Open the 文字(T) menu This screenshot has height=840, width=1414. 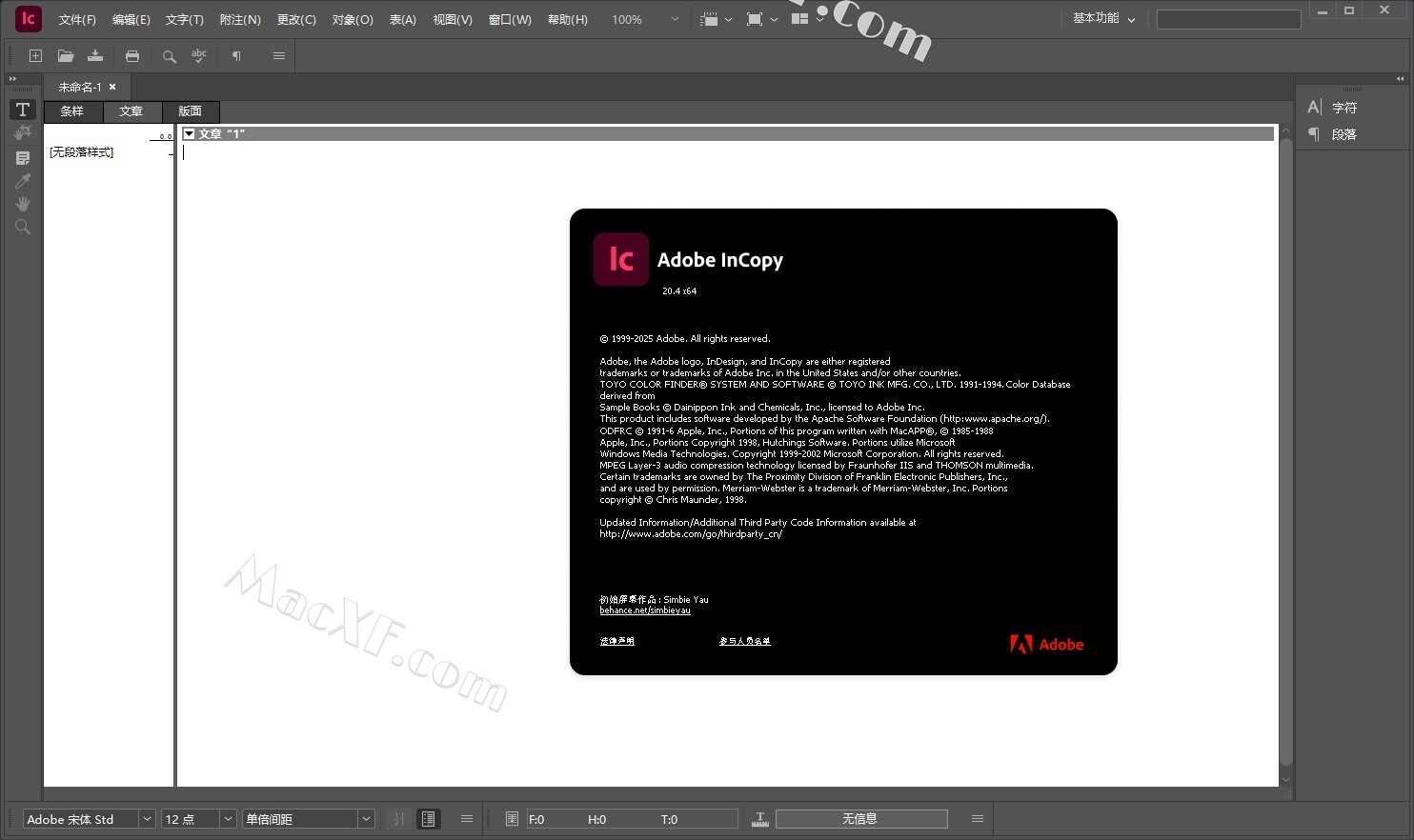185,19
